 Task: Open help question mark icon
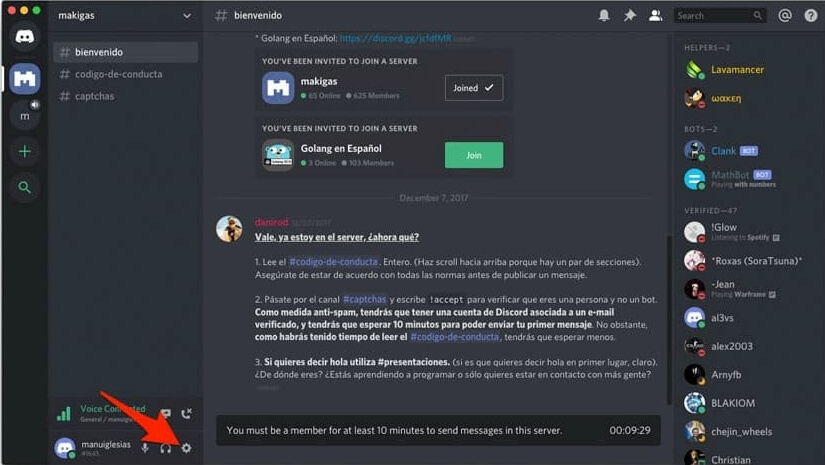811,16
